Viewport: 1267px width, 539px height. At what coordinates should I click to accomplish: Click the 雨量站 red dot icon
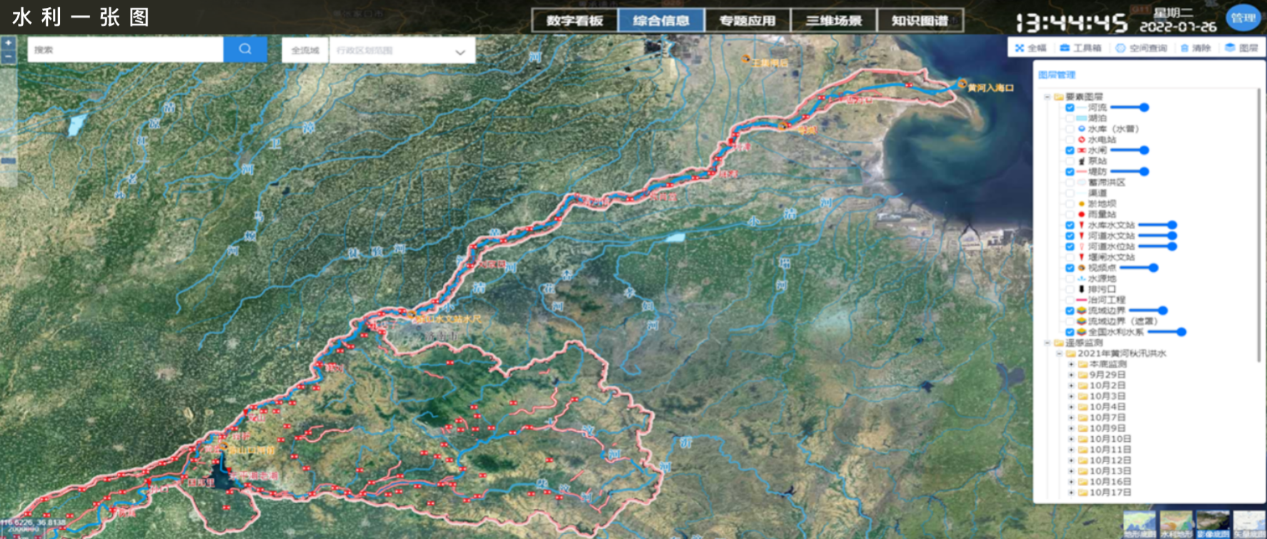pos(1081,214)
